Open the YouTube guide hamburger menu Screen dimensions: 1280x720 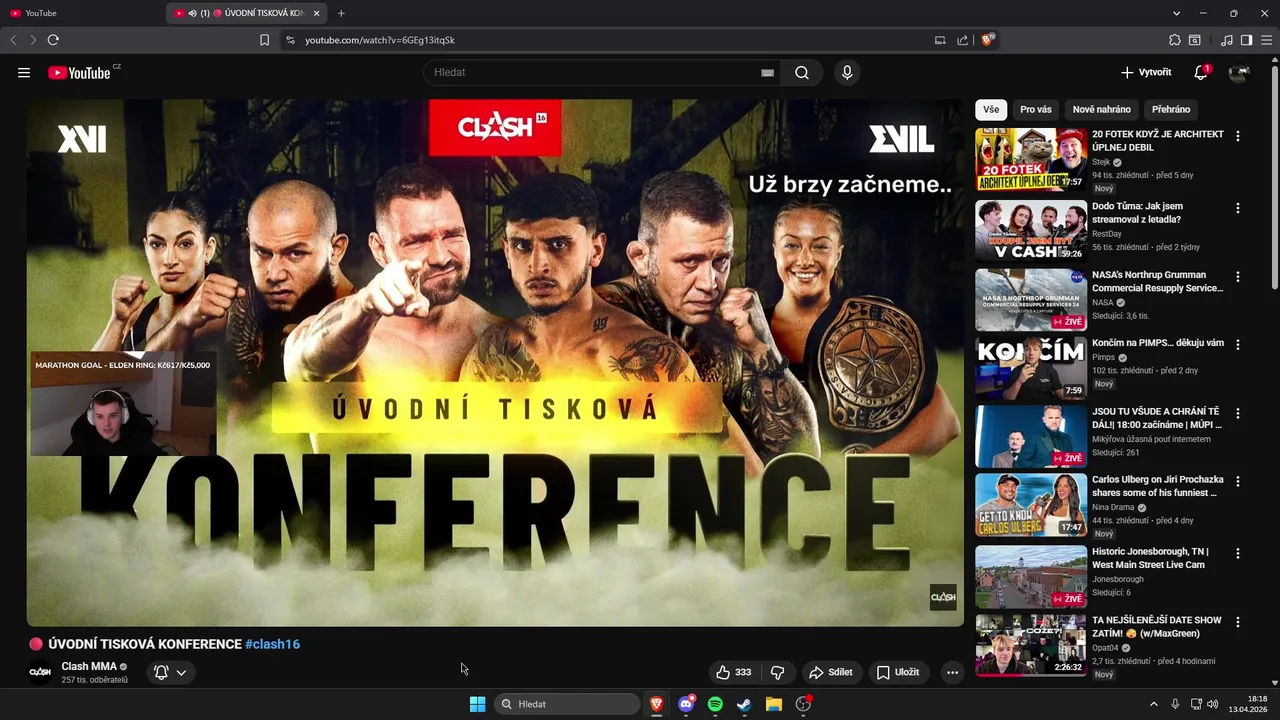pyautogui.click(x=24, y=72)
